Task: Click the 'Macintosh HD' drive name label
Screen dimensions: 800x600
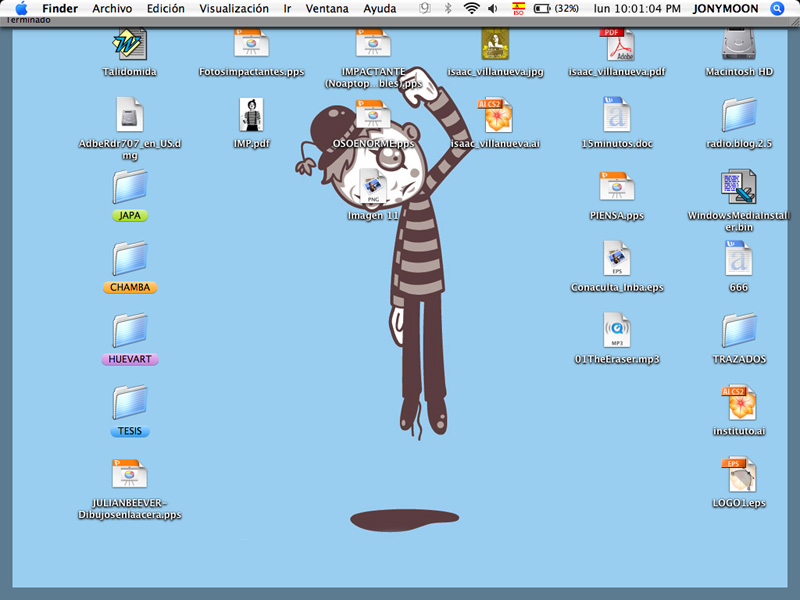Action: tap(739, 71)
